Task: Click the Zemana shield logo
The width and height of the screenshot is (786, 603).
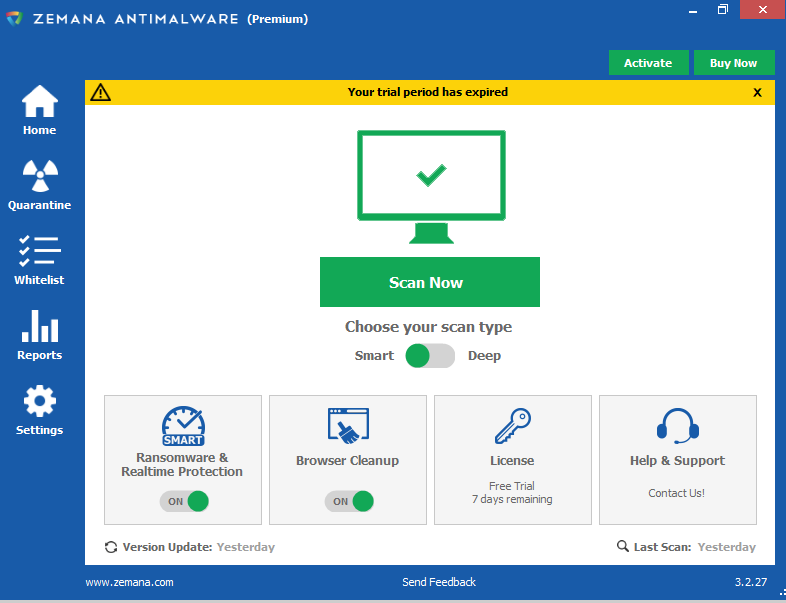Action: (15, 19)
